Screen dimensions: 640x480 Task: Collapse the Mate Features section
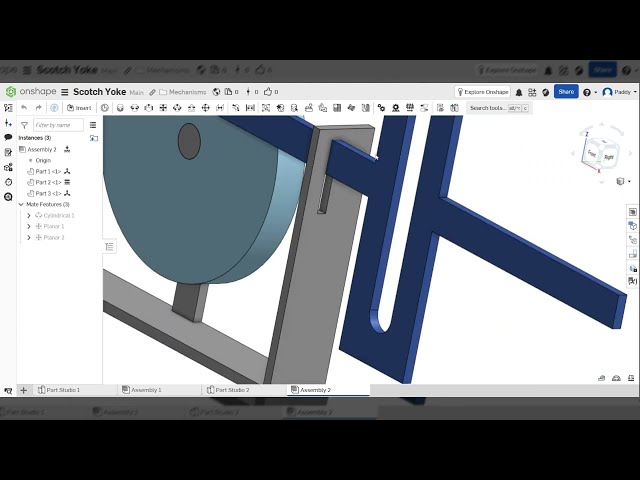point(21,204)
